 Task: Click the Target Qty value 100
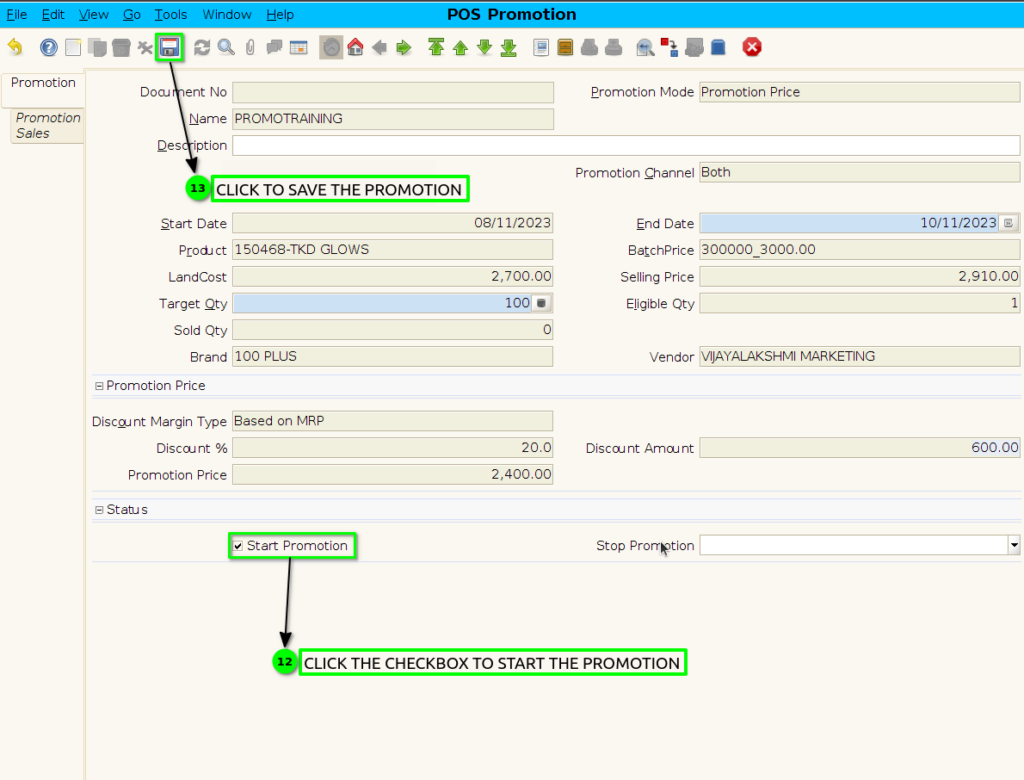(x=517, y=303)
